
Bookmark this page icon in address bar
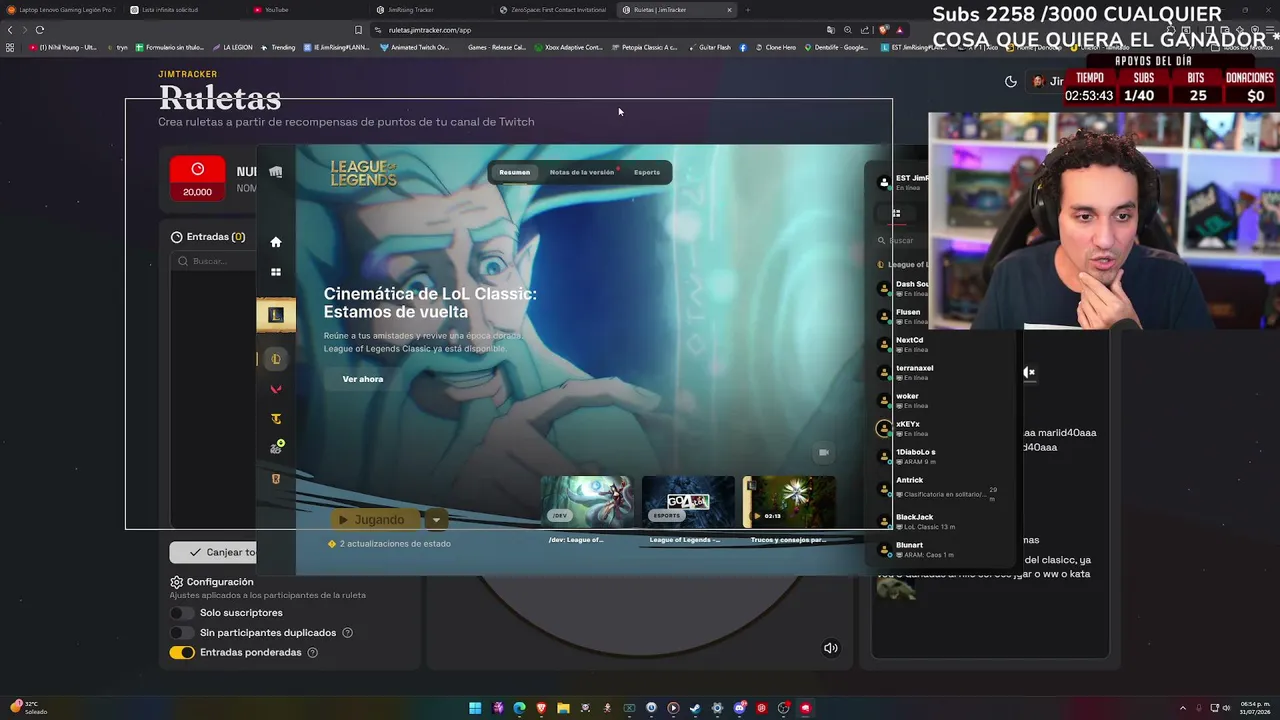click(x=358, y=30)
